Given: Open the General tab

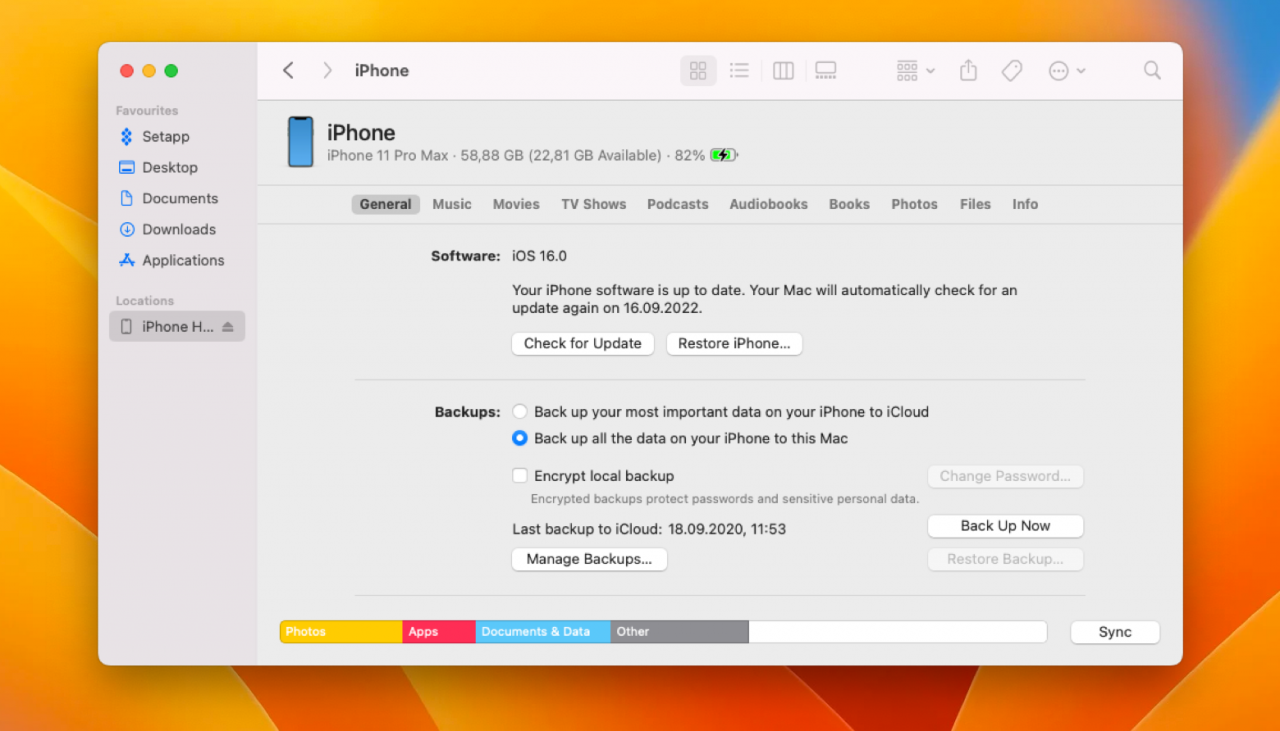Looking at the screenshot, I should click(385, 204).
